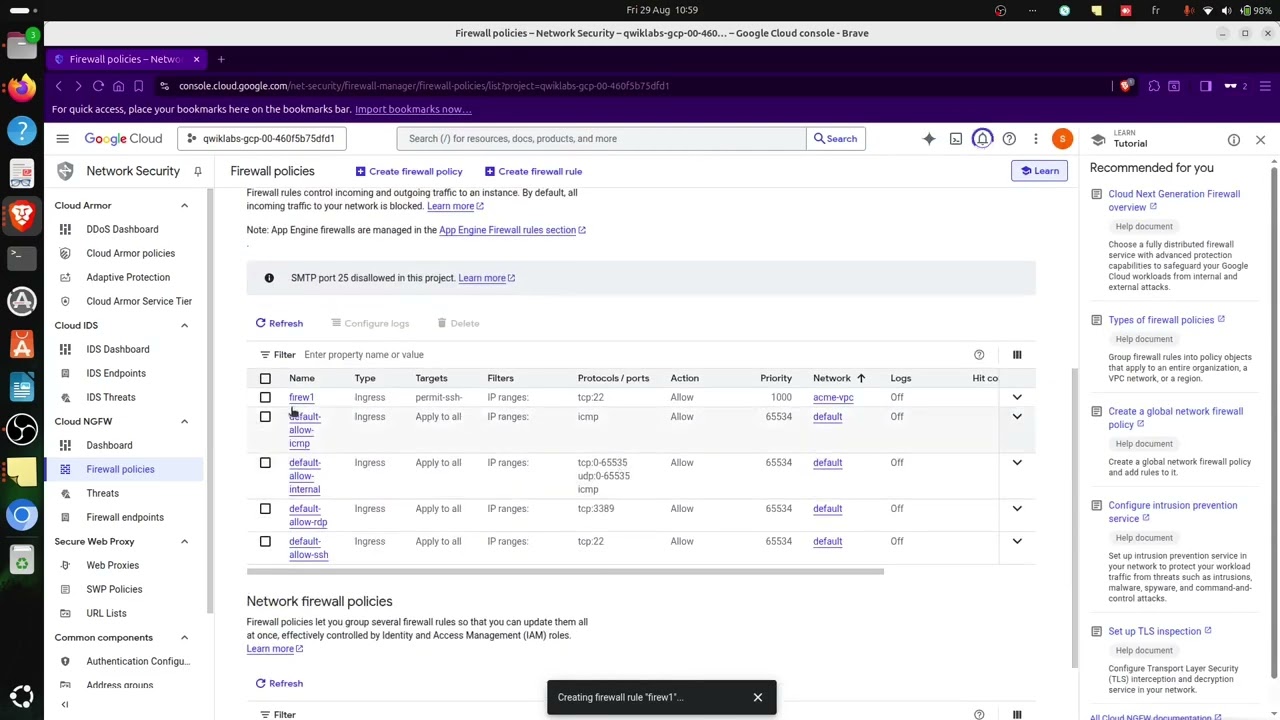Open column display options icon

click(x=1017, y=355)
